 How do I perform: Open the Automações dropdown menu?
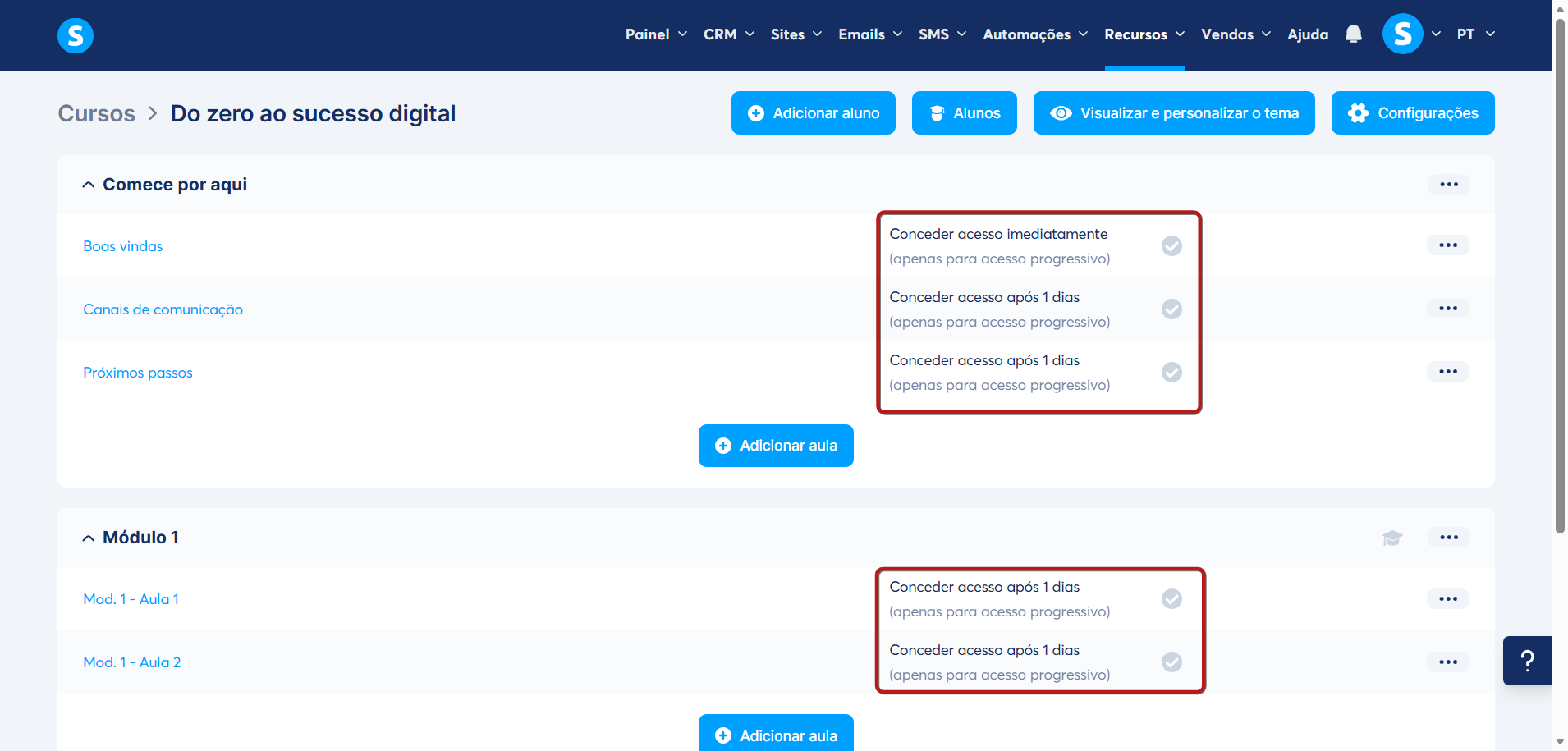pyautogui.click(x=1035, y=34)
